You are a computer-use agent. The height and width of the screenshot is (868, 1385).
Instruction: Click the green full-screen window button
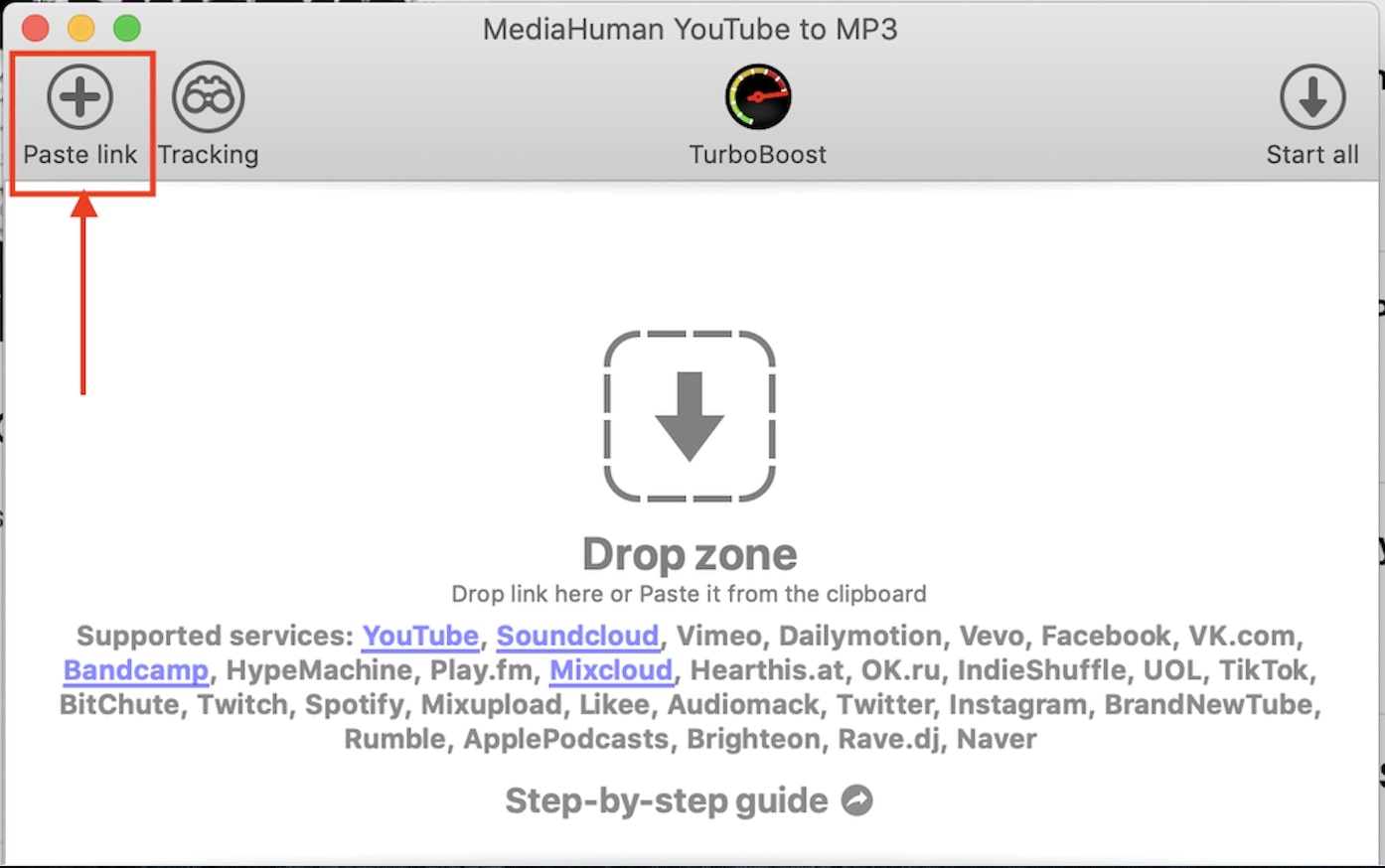coord(127,28)
